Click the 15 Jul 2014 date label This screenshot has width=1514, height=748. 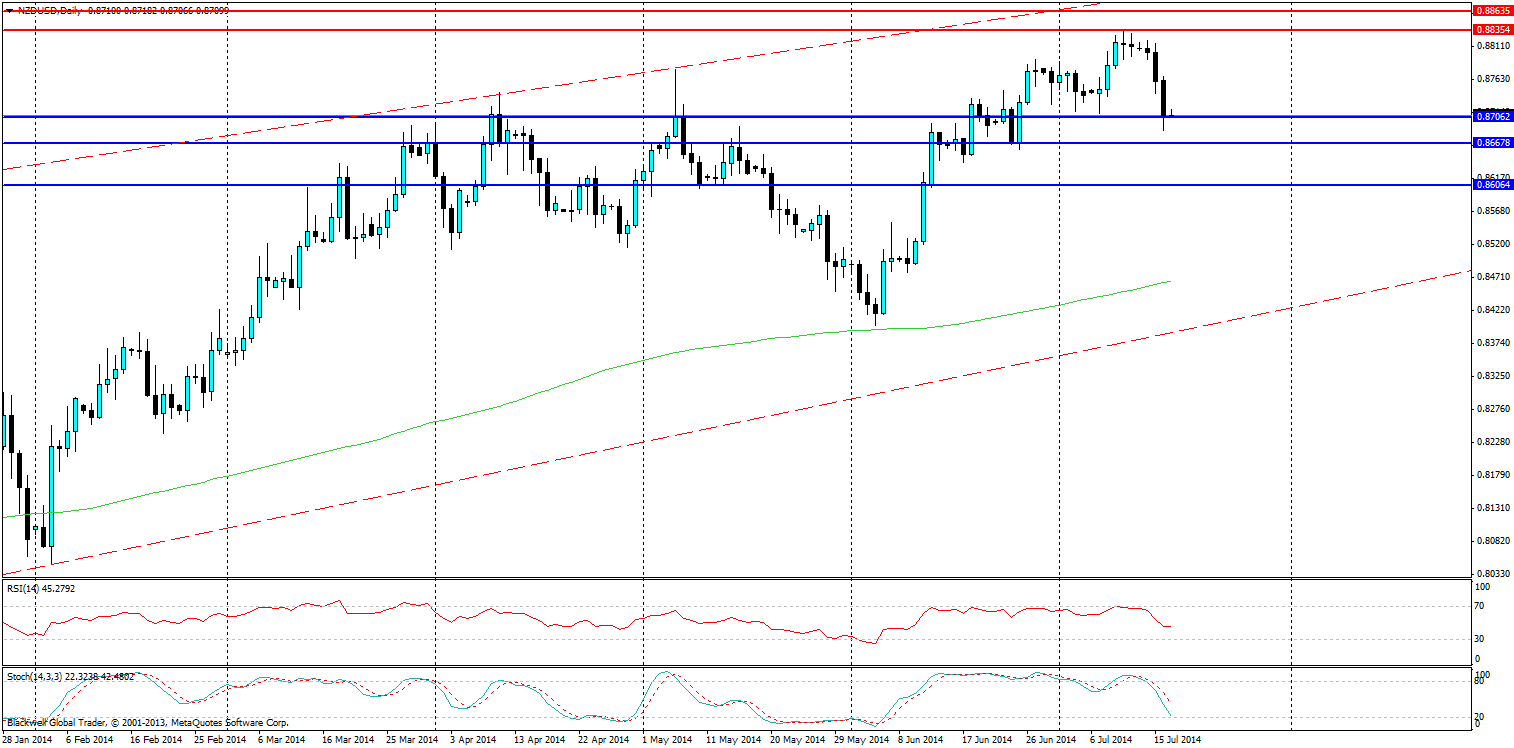(x=1180, y=740)
